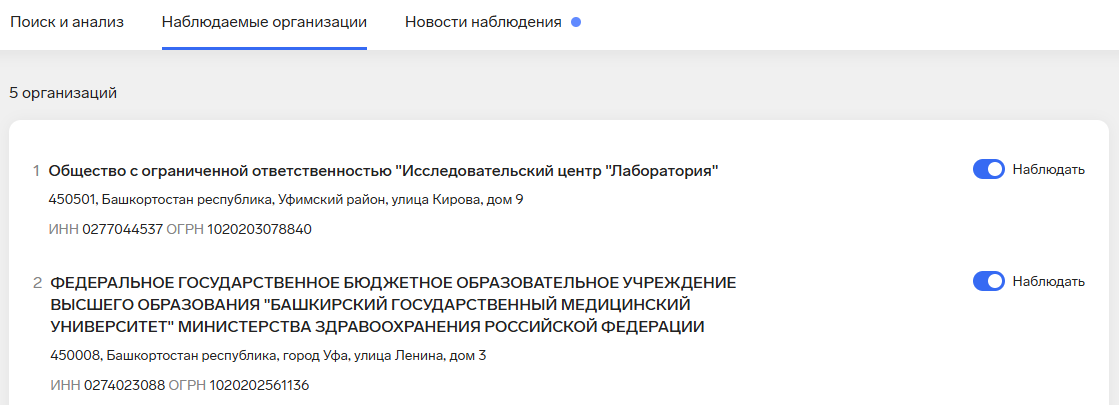Click list number 2 beside the university entry
1119x405 pixels.
(x=37, y=283)
